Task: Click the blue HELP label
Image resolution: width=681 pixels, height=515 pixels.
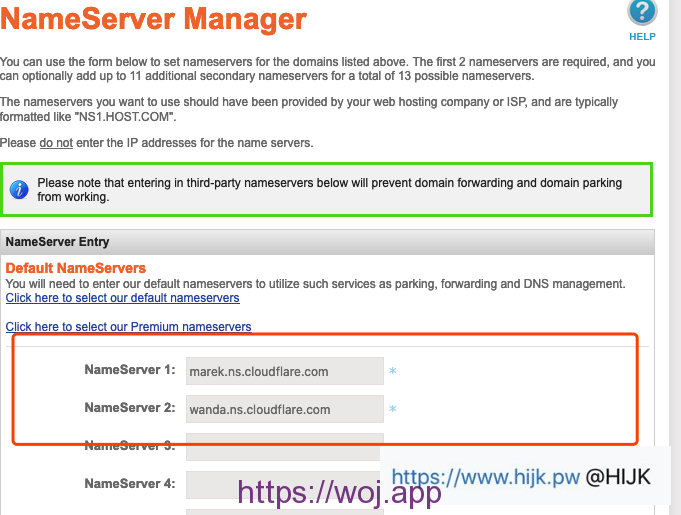Action: (x=642, y=37)
